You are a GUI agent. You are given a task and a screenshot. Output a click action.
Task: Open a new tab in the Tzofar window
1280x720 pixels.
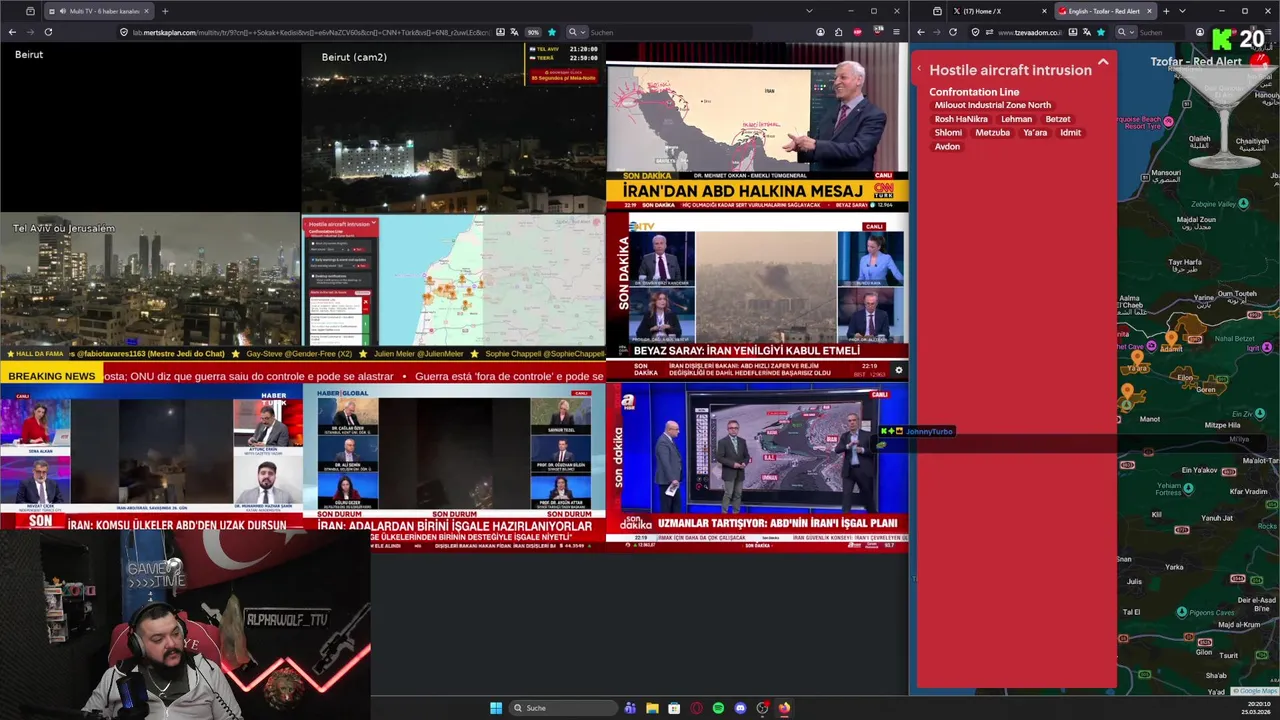(1166, 11)
